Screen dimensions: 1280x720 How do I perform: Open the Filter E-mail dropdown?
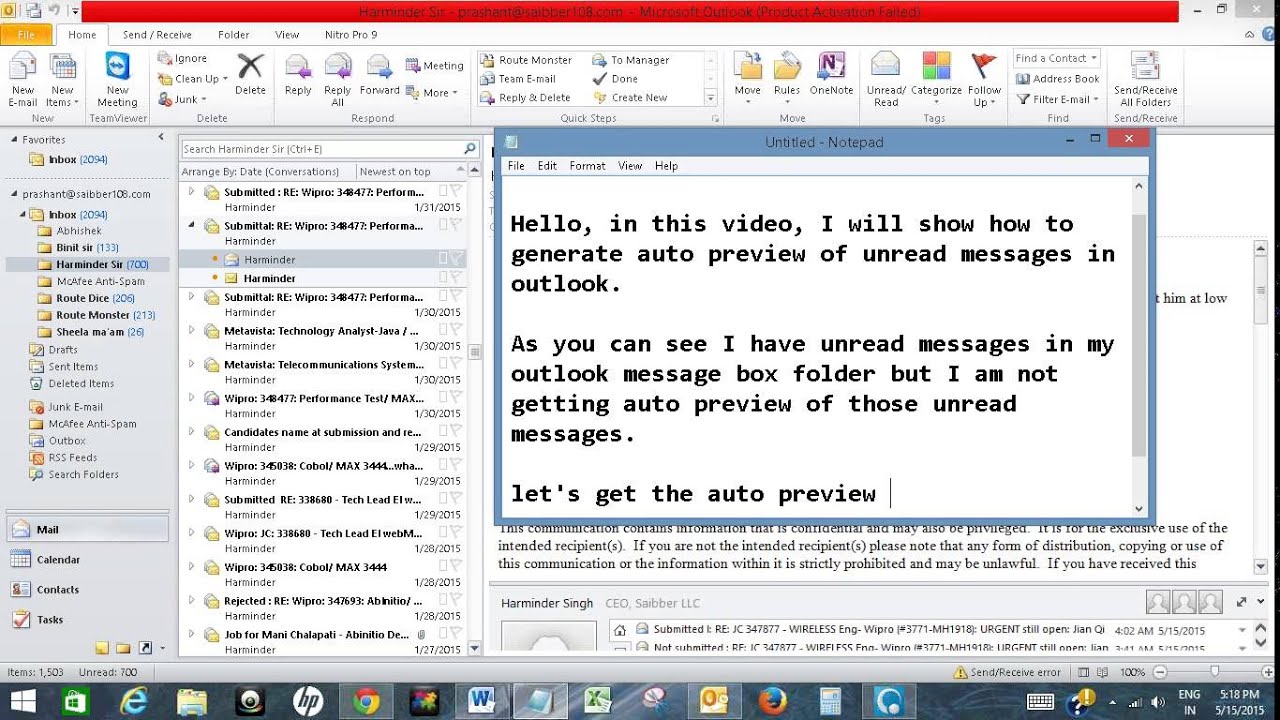[1057, 99]
